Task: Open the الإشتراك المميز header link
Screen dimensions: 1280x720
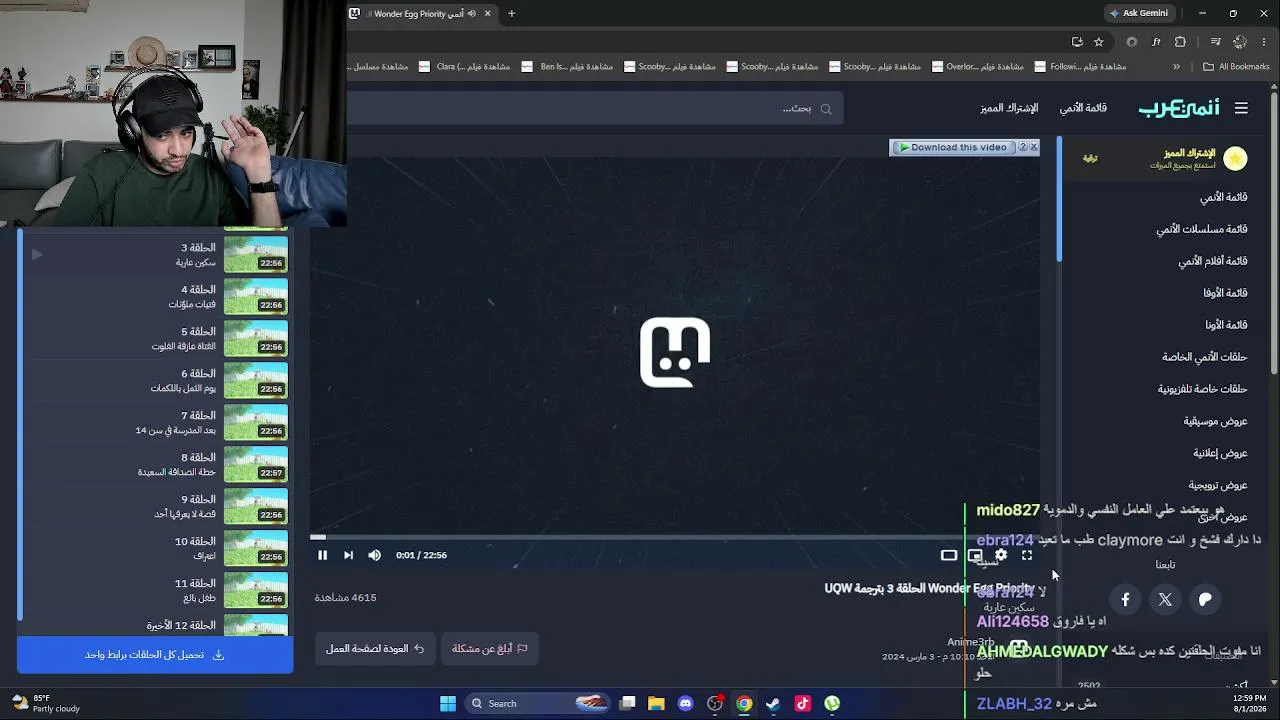Action: pos(1009,108)
